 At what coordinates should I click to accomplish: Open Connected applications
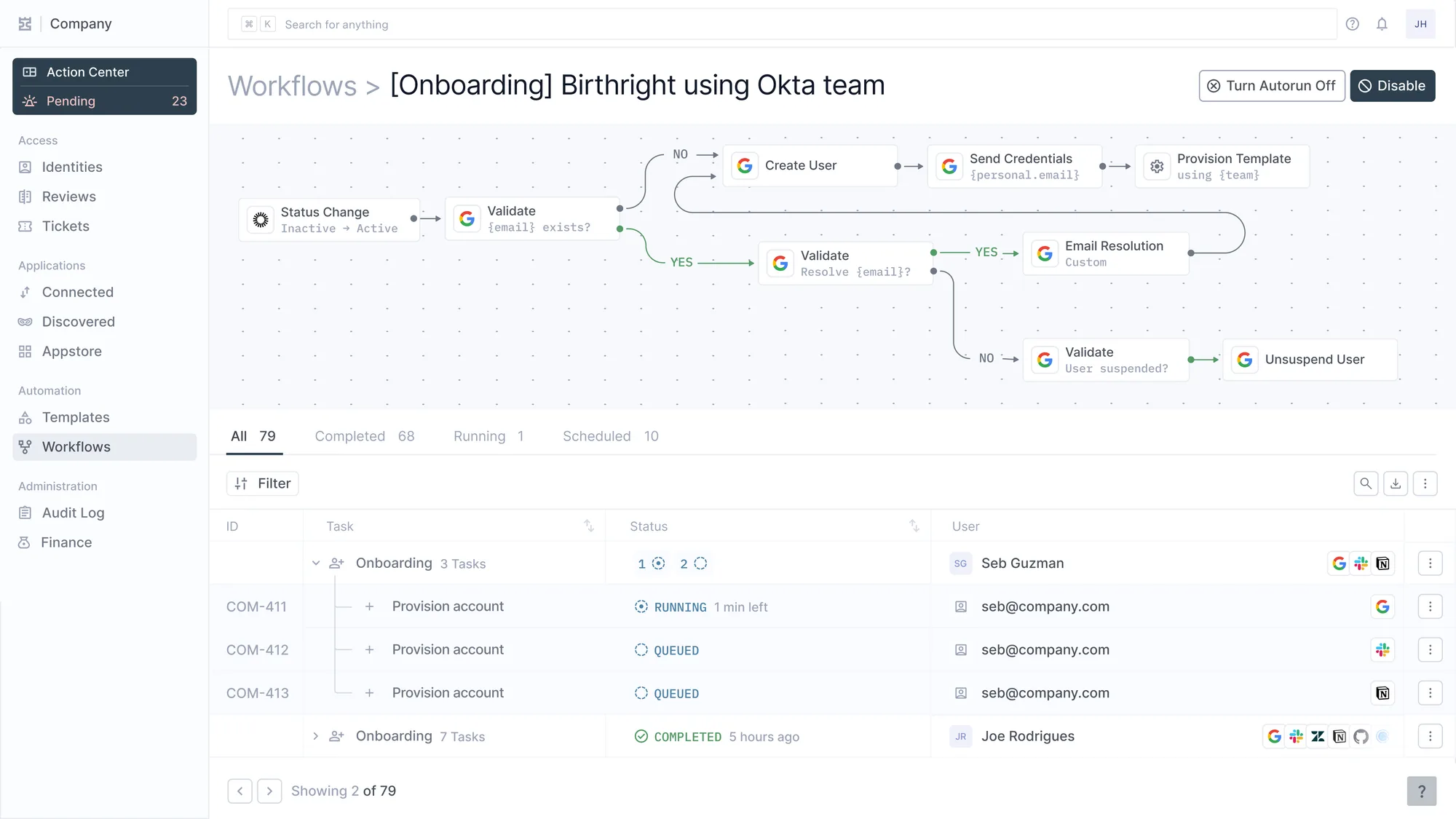pyautogui.click(x=104, y=292)
